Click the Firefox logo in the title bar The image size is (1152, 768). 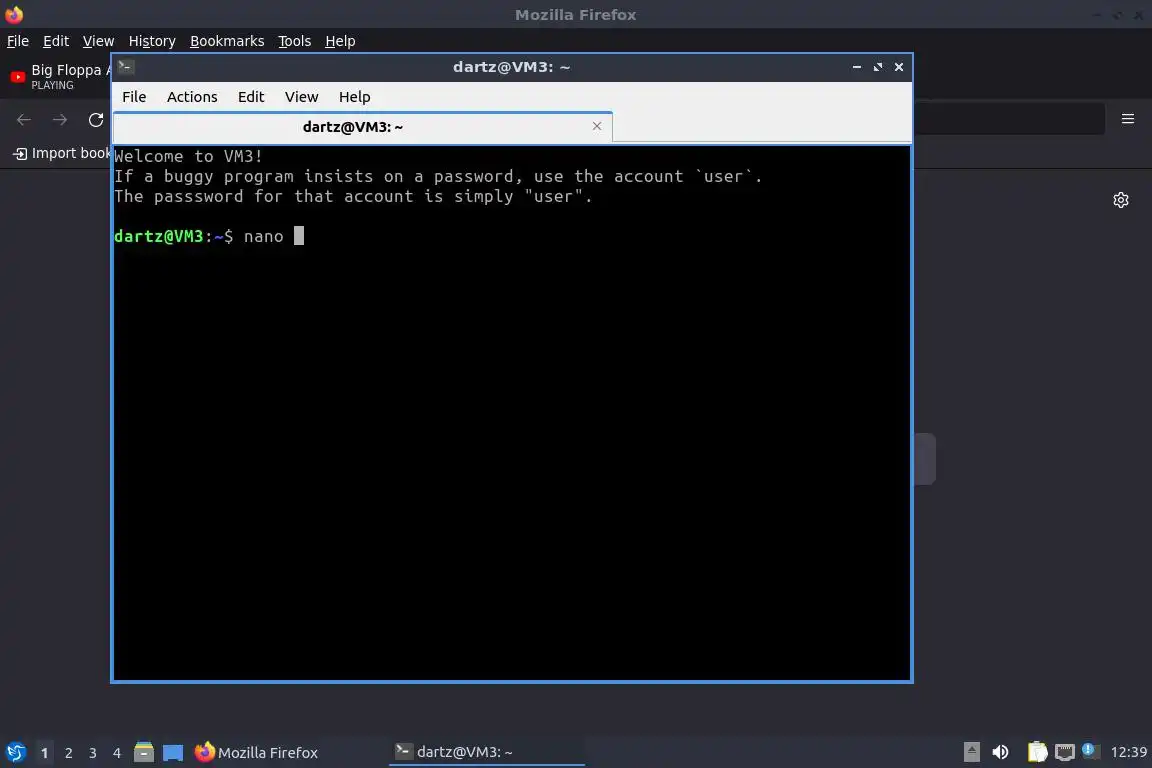(14, 14)
